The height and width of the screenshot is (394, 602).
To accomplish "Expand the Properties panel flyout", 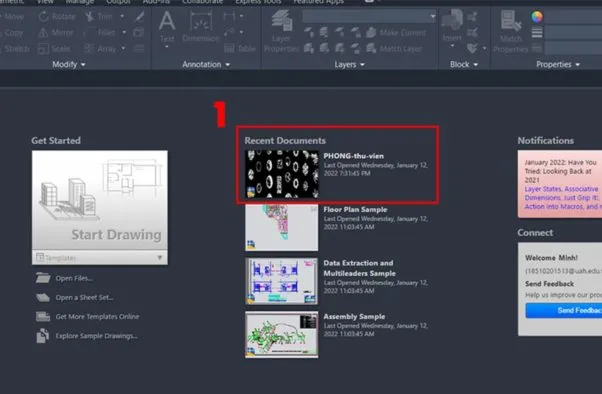I will [x=558, y=65].
